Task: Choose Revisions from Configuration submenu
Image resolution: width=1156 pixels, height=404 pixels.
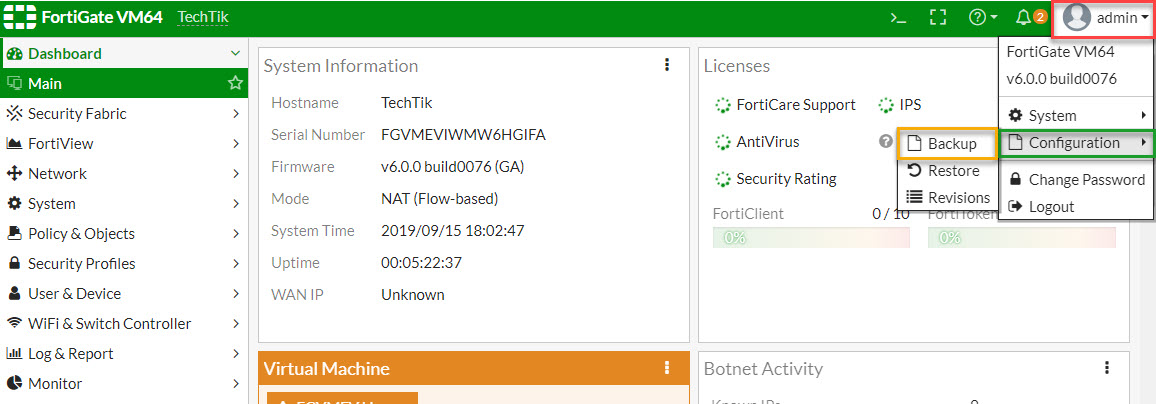Action: (947, 198)
